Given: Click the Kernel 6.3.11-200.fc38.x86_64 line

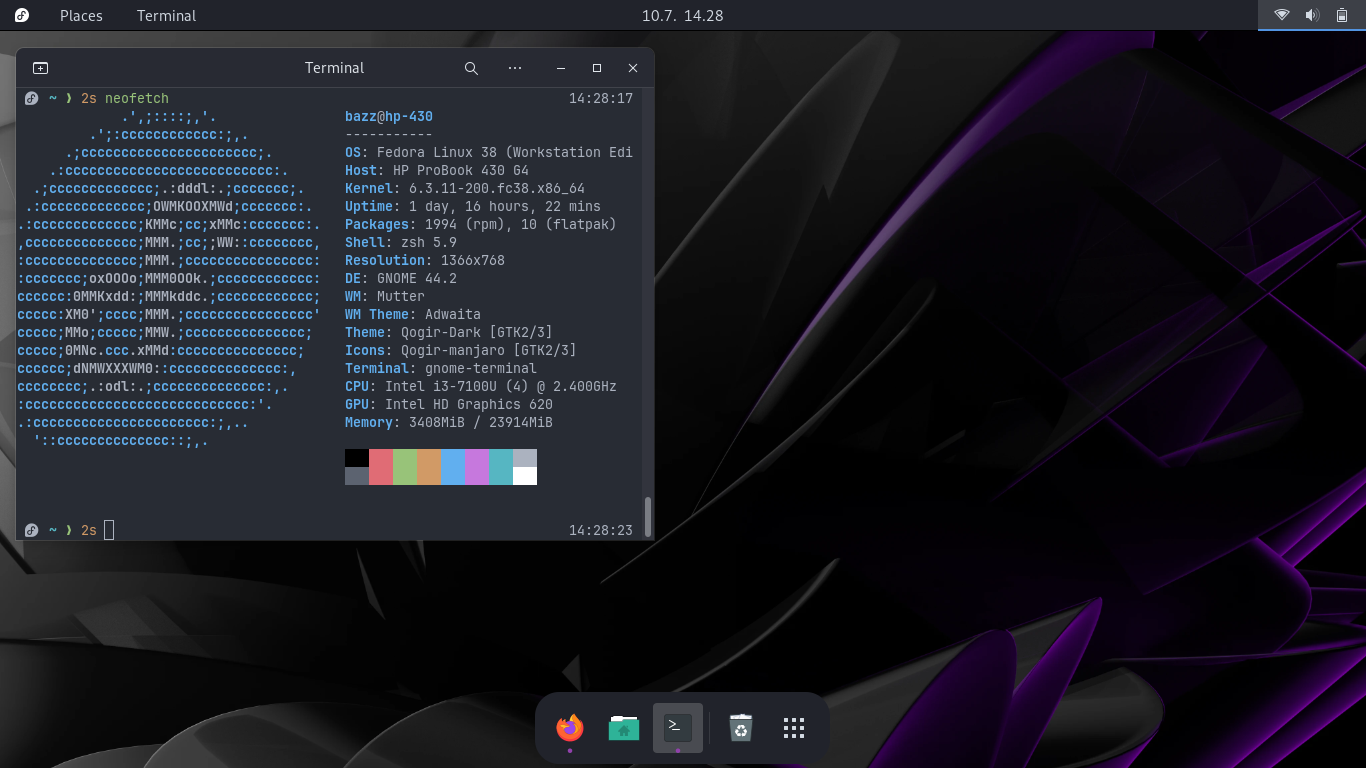Looking at the screenshot, I should (465, 189).
